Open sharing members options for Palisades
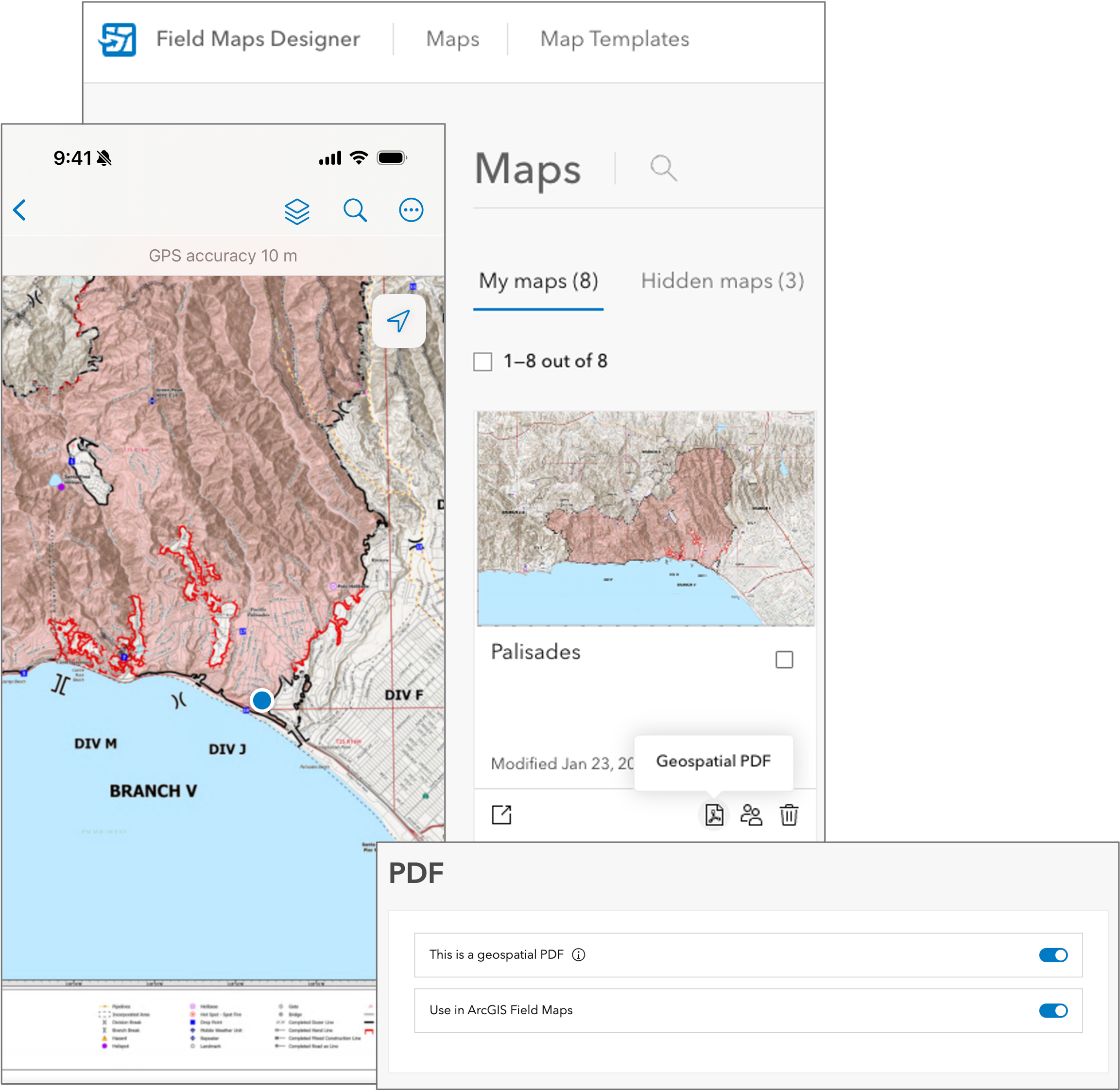The height and width of the screenshot is (1091, 1120). (751, 815)
